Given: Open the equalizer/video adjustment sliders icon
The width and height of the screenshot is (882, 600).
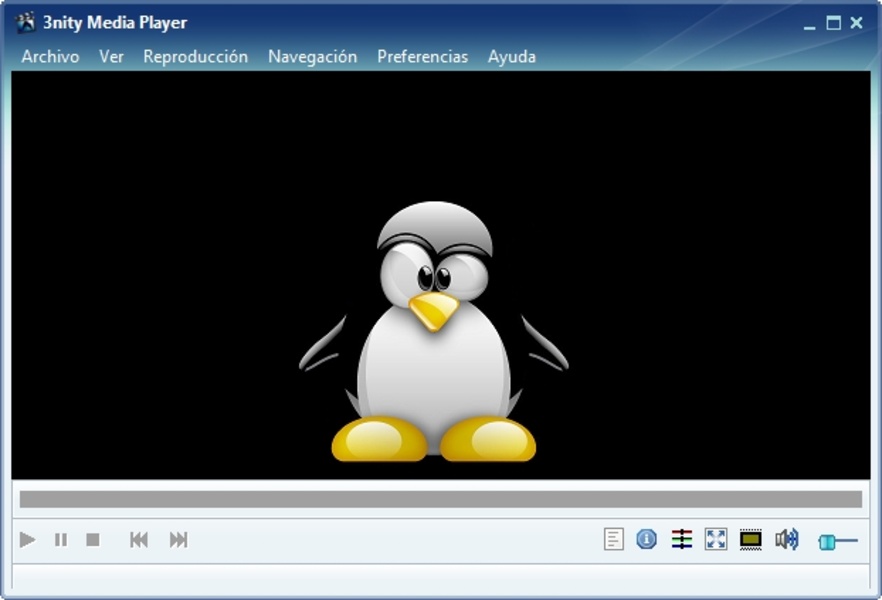Looking at the screenshot, I should pos(682,539).
